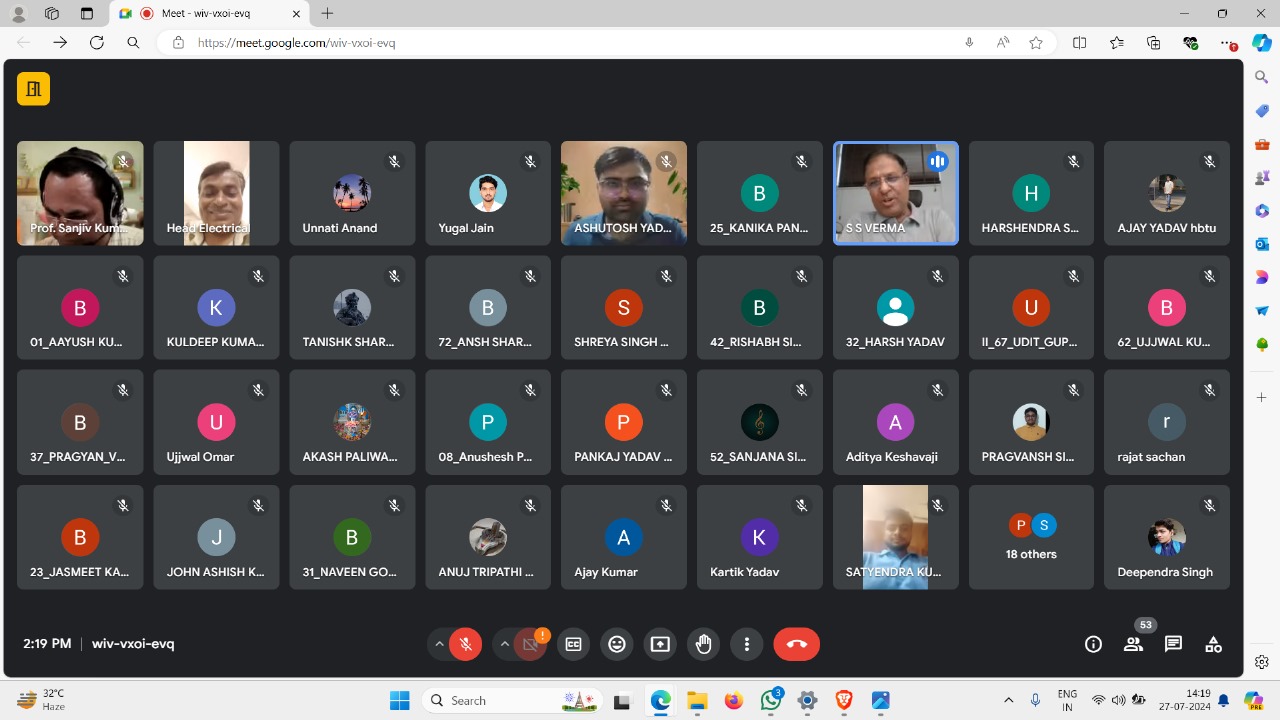Click the meet.google.com address bar

coord(560,43)
